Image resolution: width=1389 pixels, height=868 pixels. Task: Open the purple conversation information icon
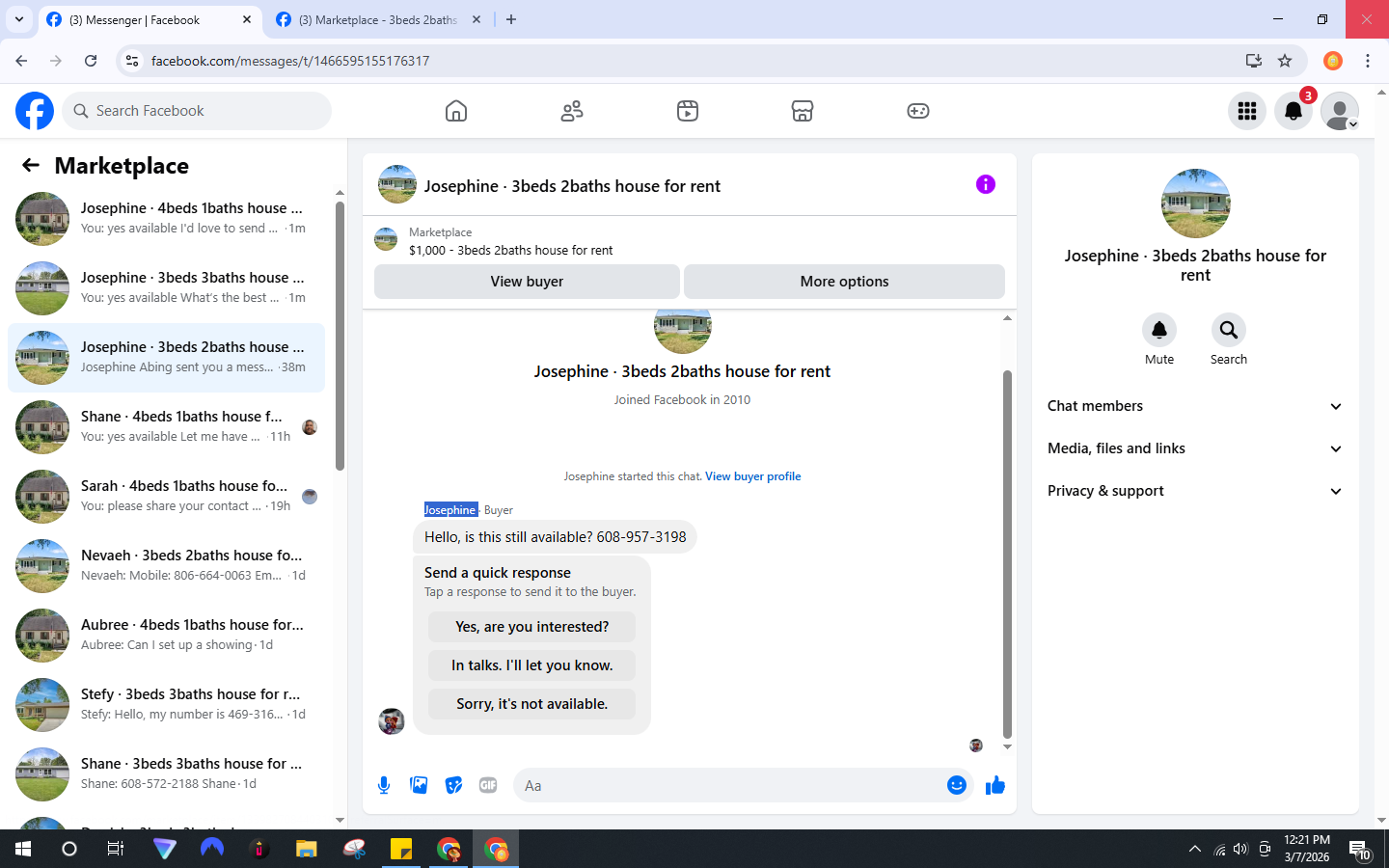point(986,184)
